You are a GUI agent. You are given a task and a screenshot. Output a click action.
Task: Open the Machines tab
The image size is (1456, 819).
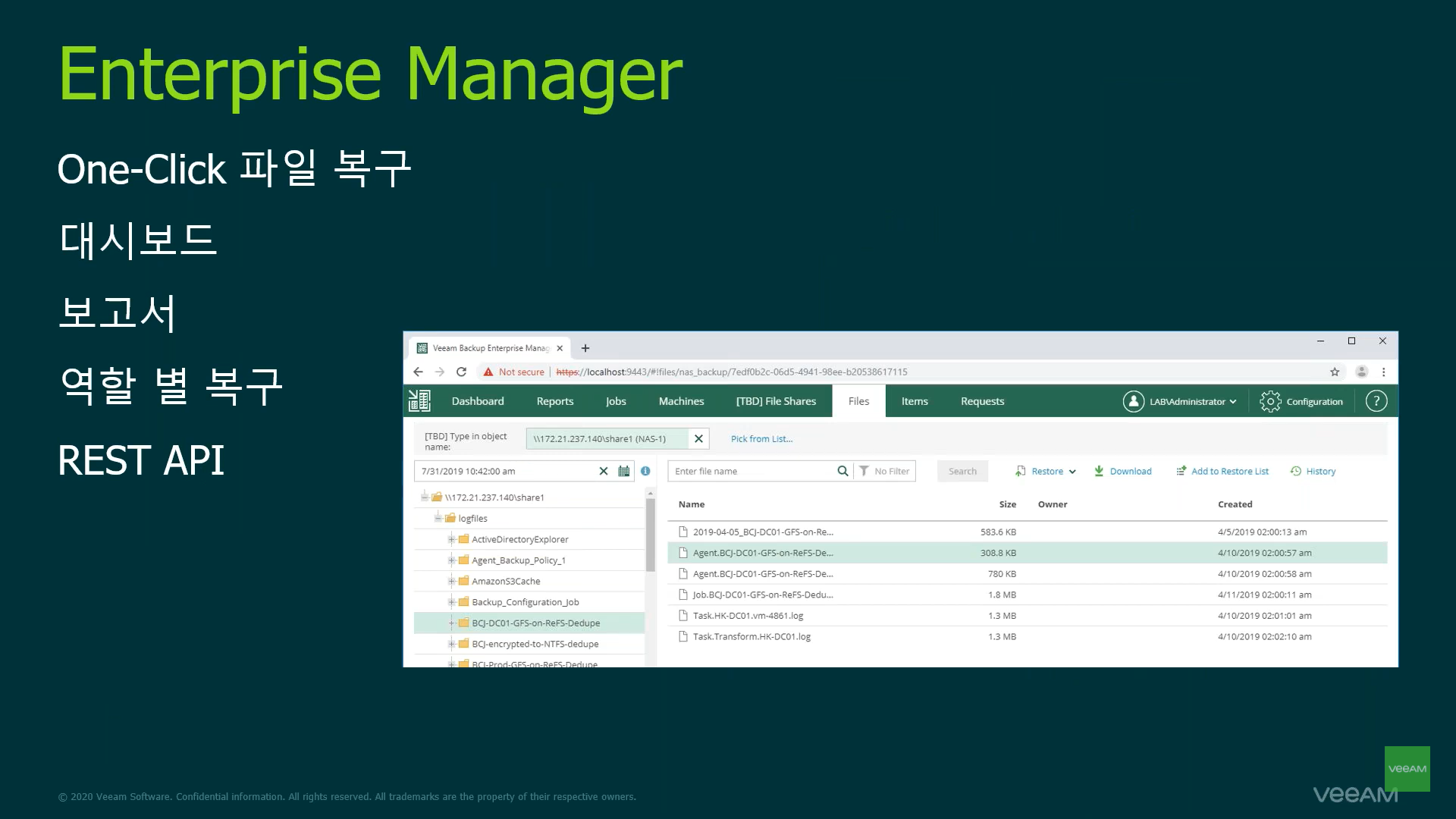pyautogui.click(x=681, y=401)
